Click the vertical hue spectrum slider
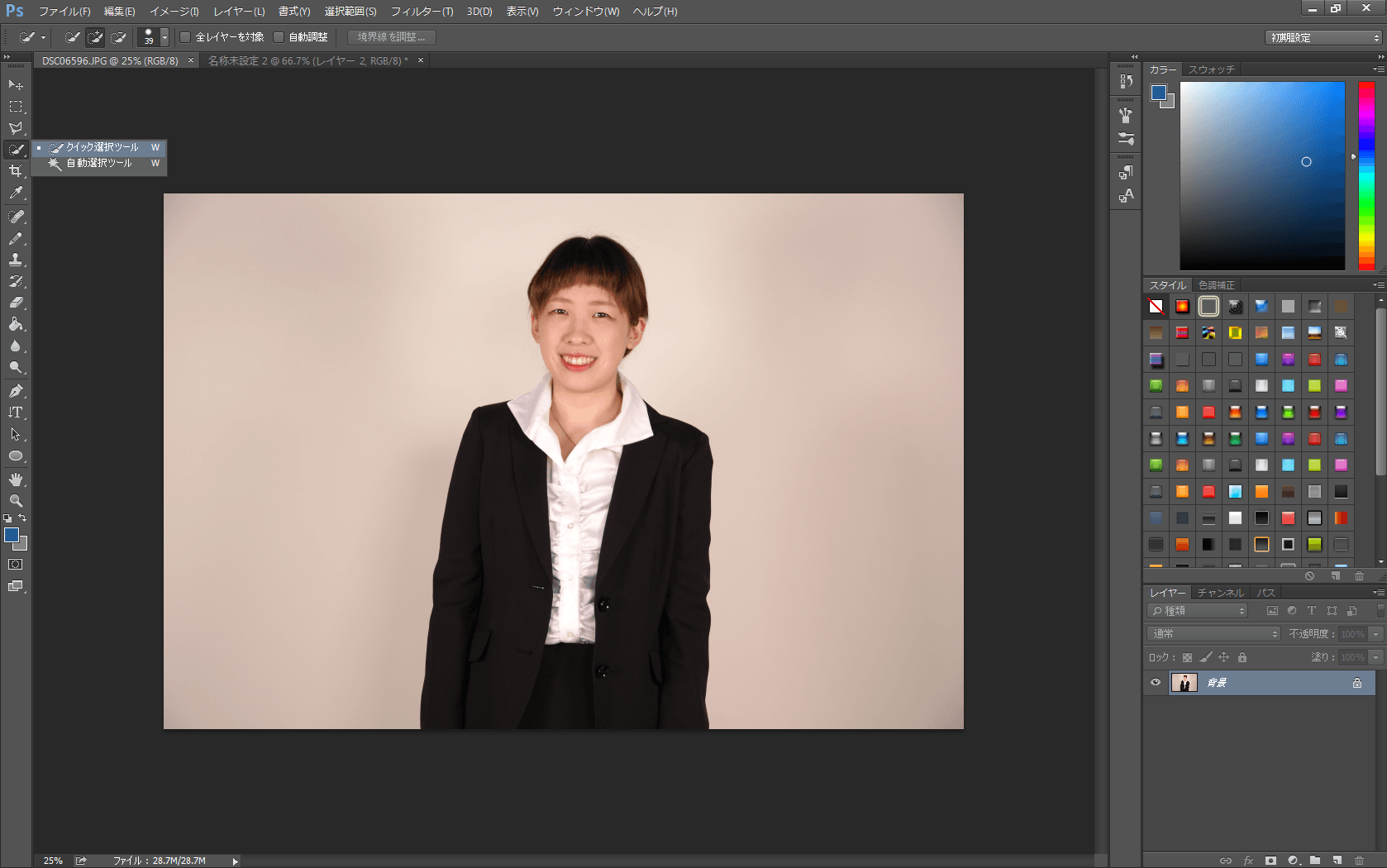This screenshot has width=1387, height=868. pyautogui.click(x=1366, y=175)
